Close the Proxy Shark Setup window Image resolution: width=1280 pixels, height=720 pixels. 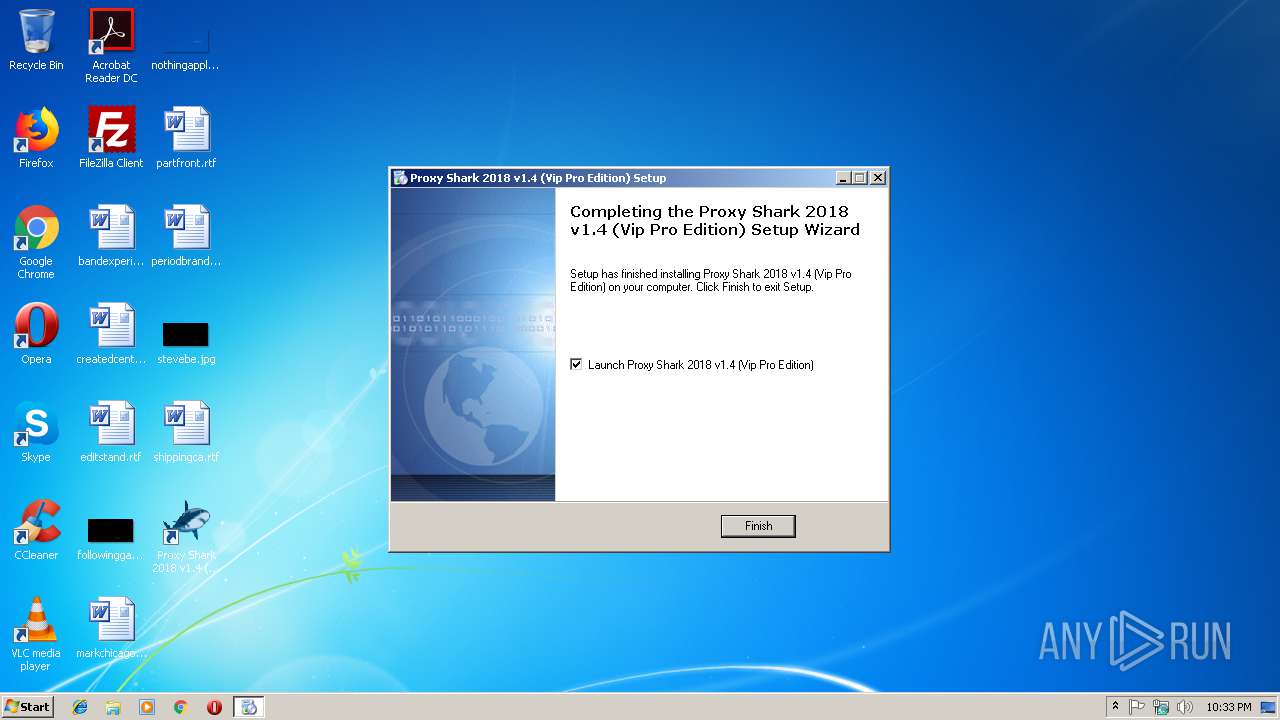point(878,178)
